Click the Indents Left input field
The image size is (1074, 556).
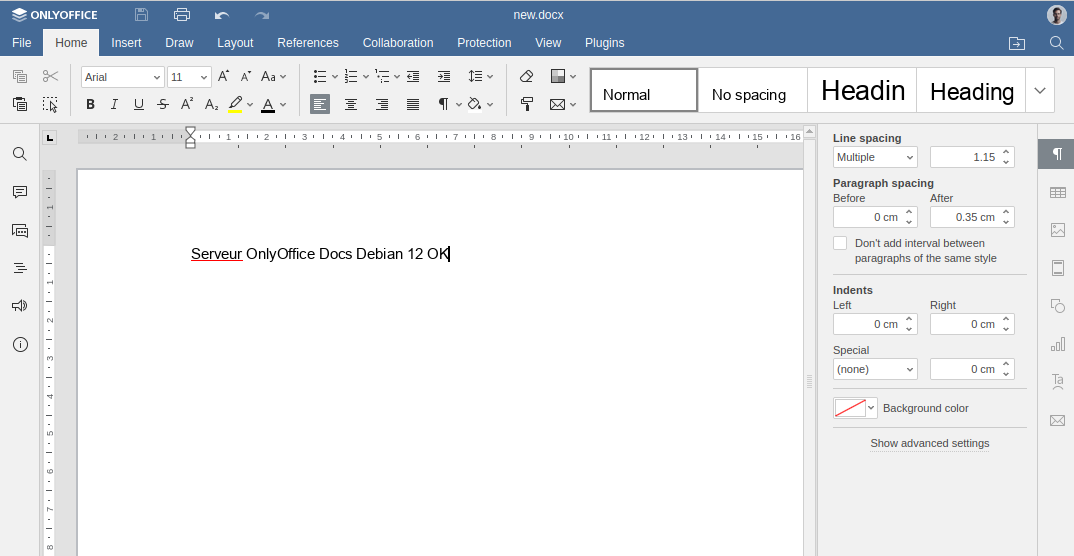(x=866, y=324)
